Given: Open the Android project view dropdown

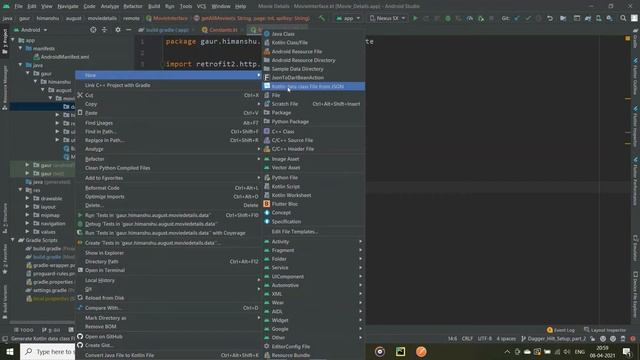Looking at the screenshot, I should pyautogui.click(x=31, y=30).
